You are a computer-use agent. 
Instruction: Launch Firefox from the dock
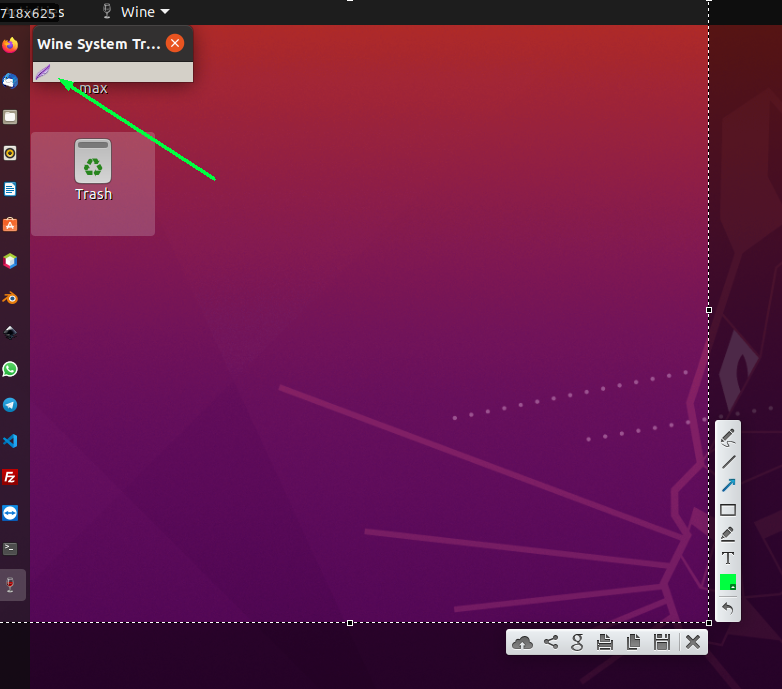coord(10,45)
